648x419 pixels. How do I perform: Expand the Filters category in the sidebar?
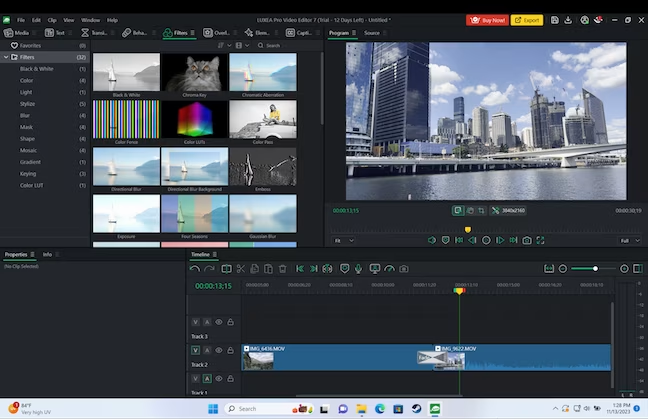point(28,57)
